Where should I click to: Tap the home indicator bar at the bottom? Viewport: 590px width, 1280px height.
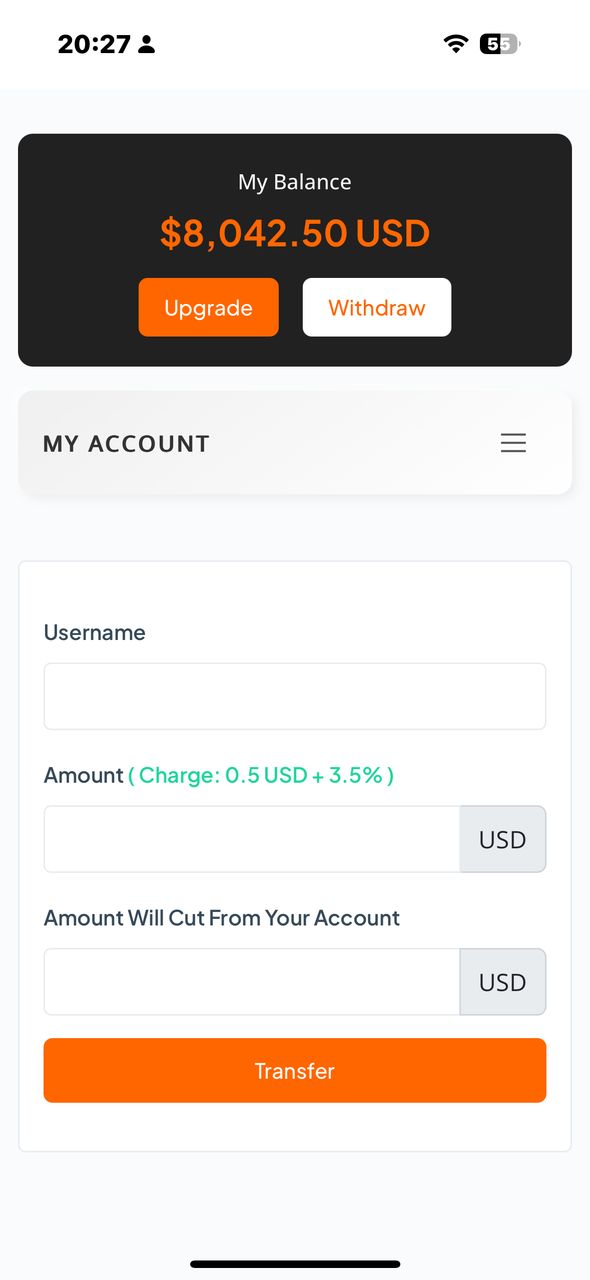pyautogui.click(x=295, y=1264)
